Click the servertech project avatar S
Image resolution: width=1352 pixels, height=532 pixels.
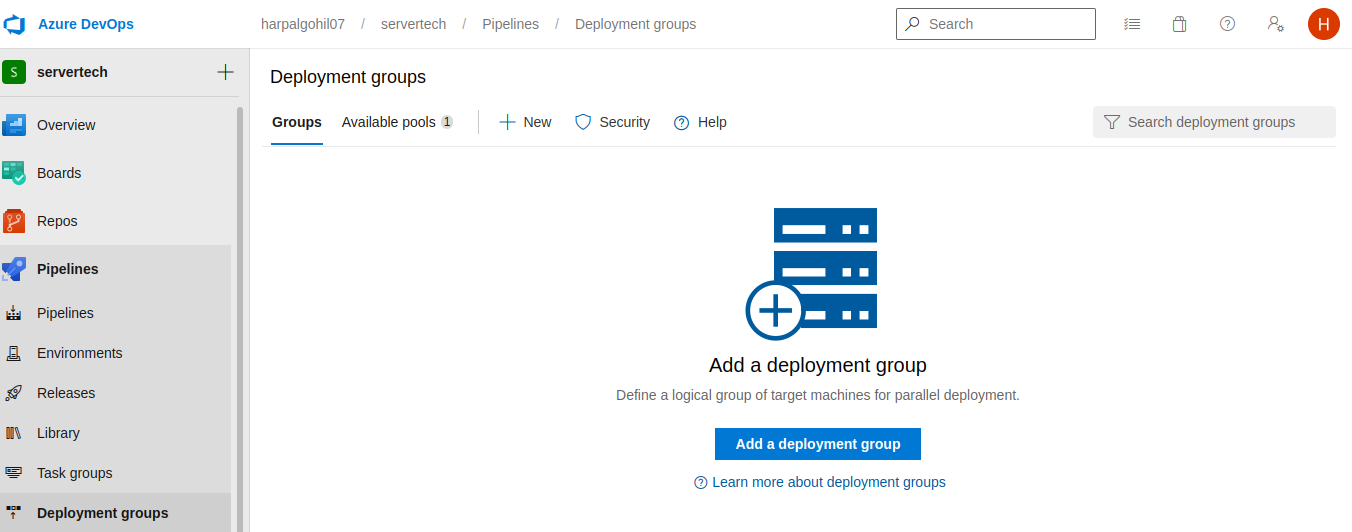[14, 72]
